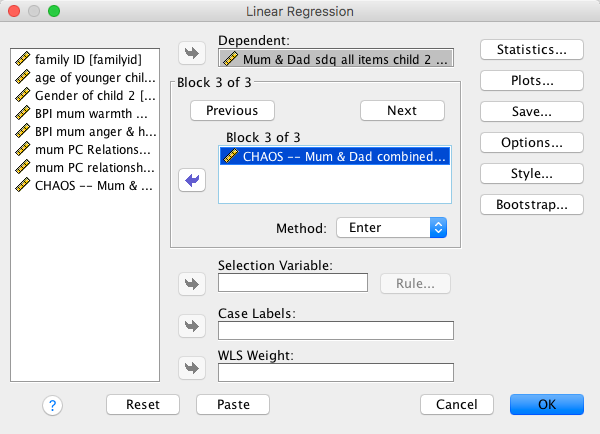Click the blue arrow to remove CHAOS from block

point(191,181)
